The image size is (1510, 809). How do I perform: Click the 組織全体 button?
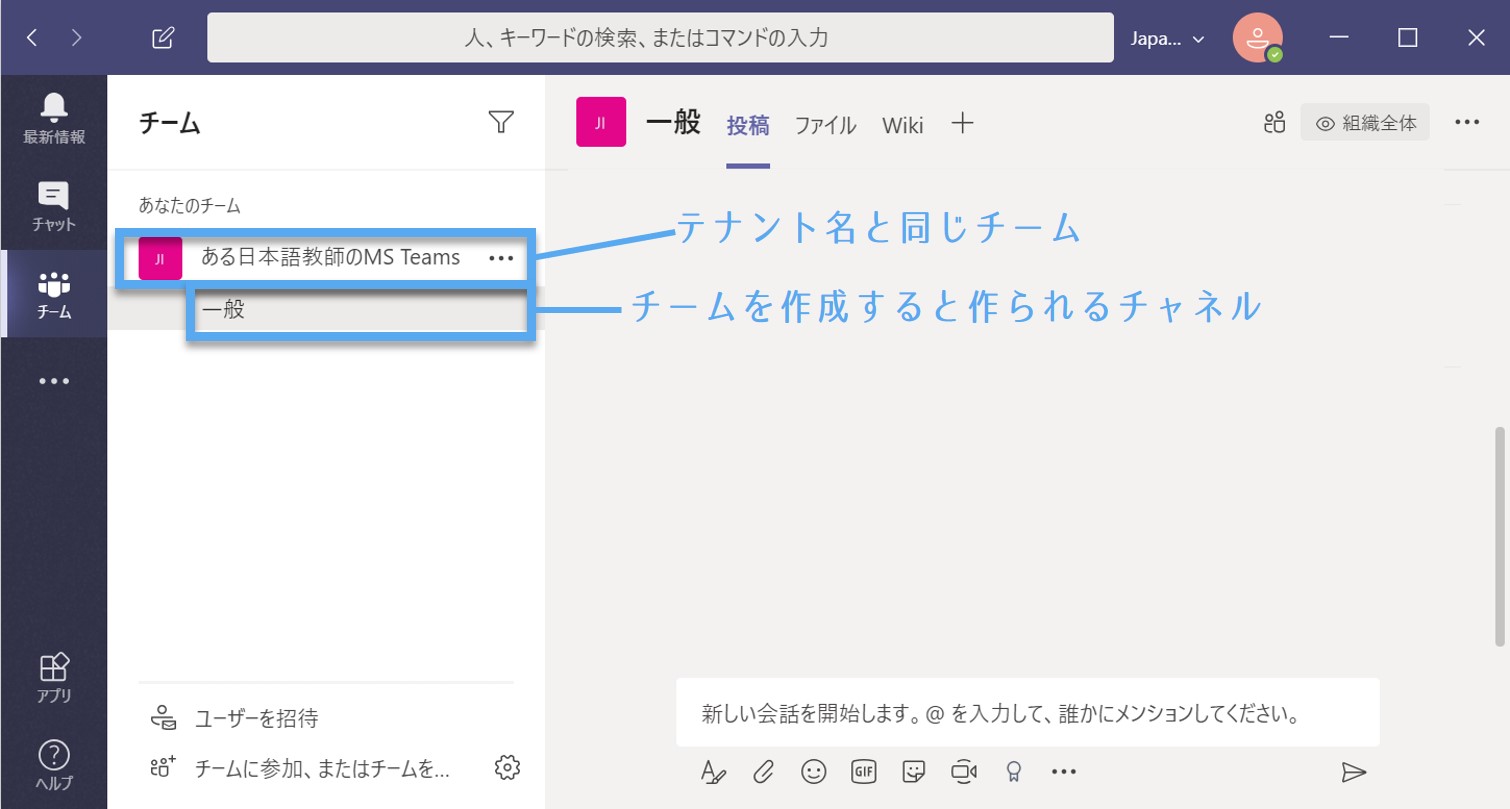click(1365, 123)
